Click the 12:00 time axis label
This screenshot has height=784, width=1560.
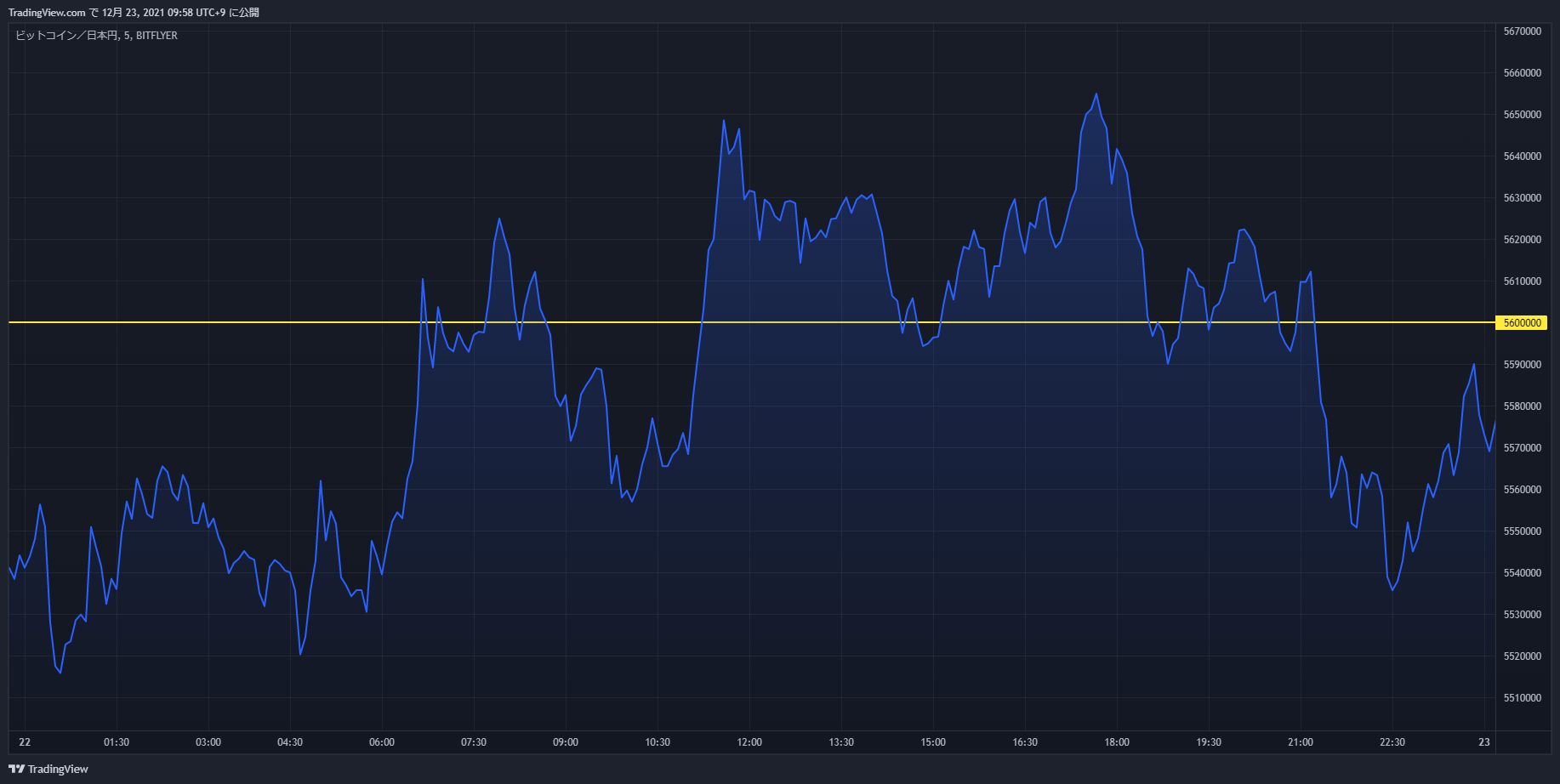click(749, 742)
